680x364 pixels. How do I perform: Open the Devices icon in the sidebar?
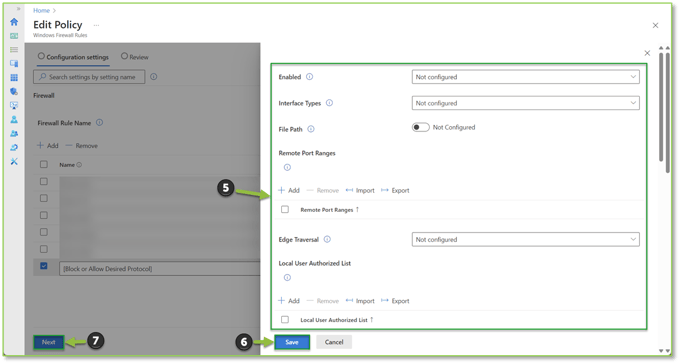[x=14, y=64]
